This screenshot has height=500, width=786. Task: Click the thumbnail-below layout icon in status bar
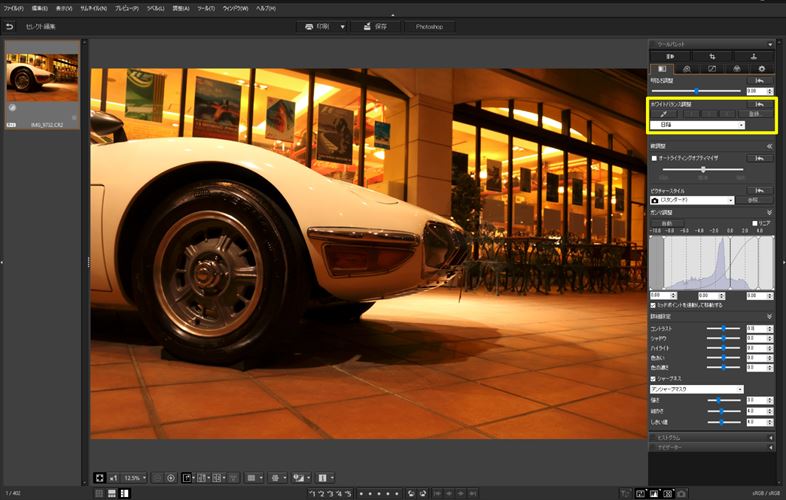(112, 494)
